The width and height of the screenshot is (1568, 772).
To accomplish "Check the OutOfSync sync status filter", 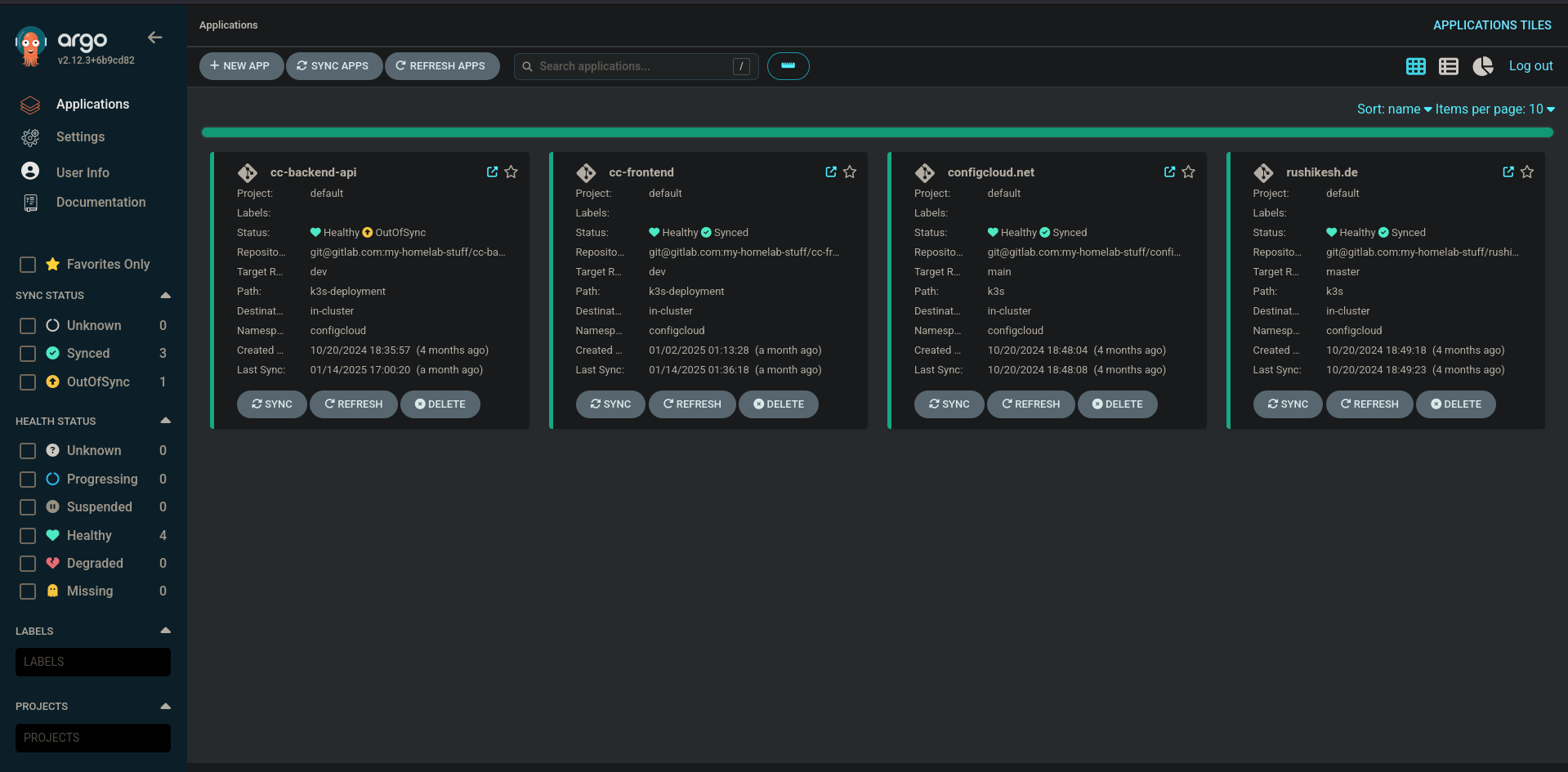I will pos(28,382).
